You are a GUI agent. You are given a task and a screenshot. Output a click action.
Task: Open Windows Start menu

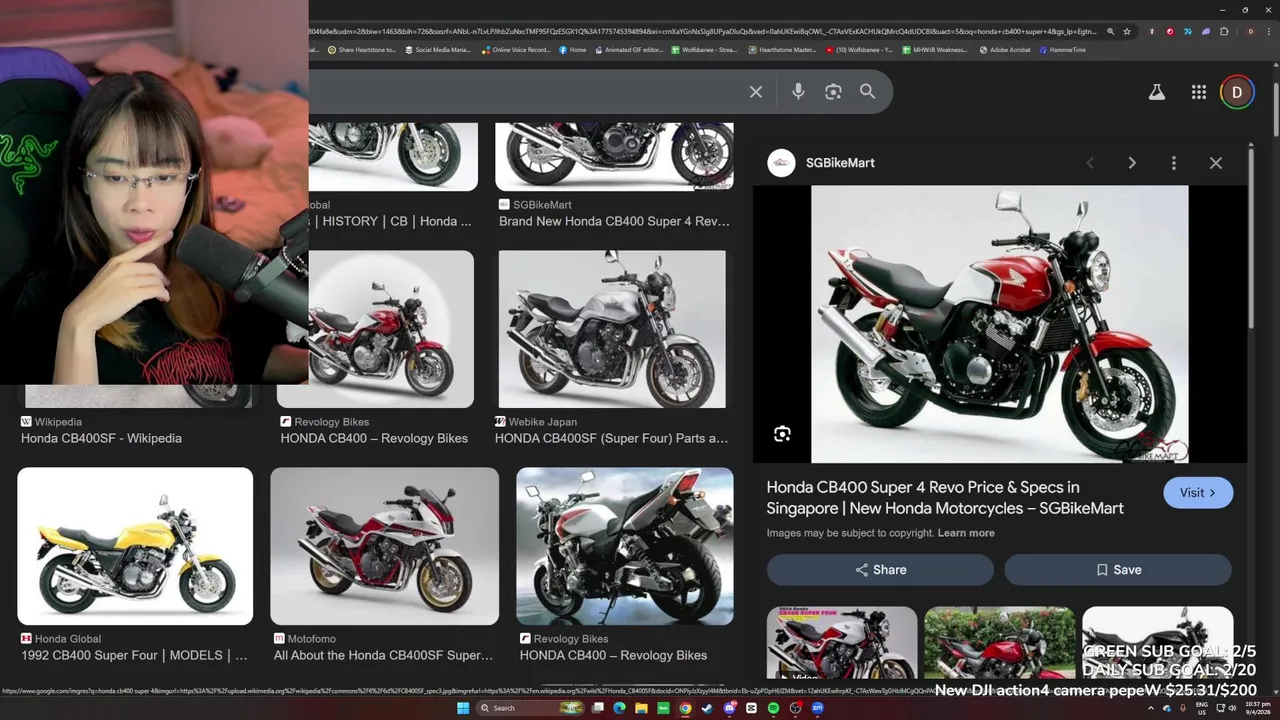coord(463,708)
